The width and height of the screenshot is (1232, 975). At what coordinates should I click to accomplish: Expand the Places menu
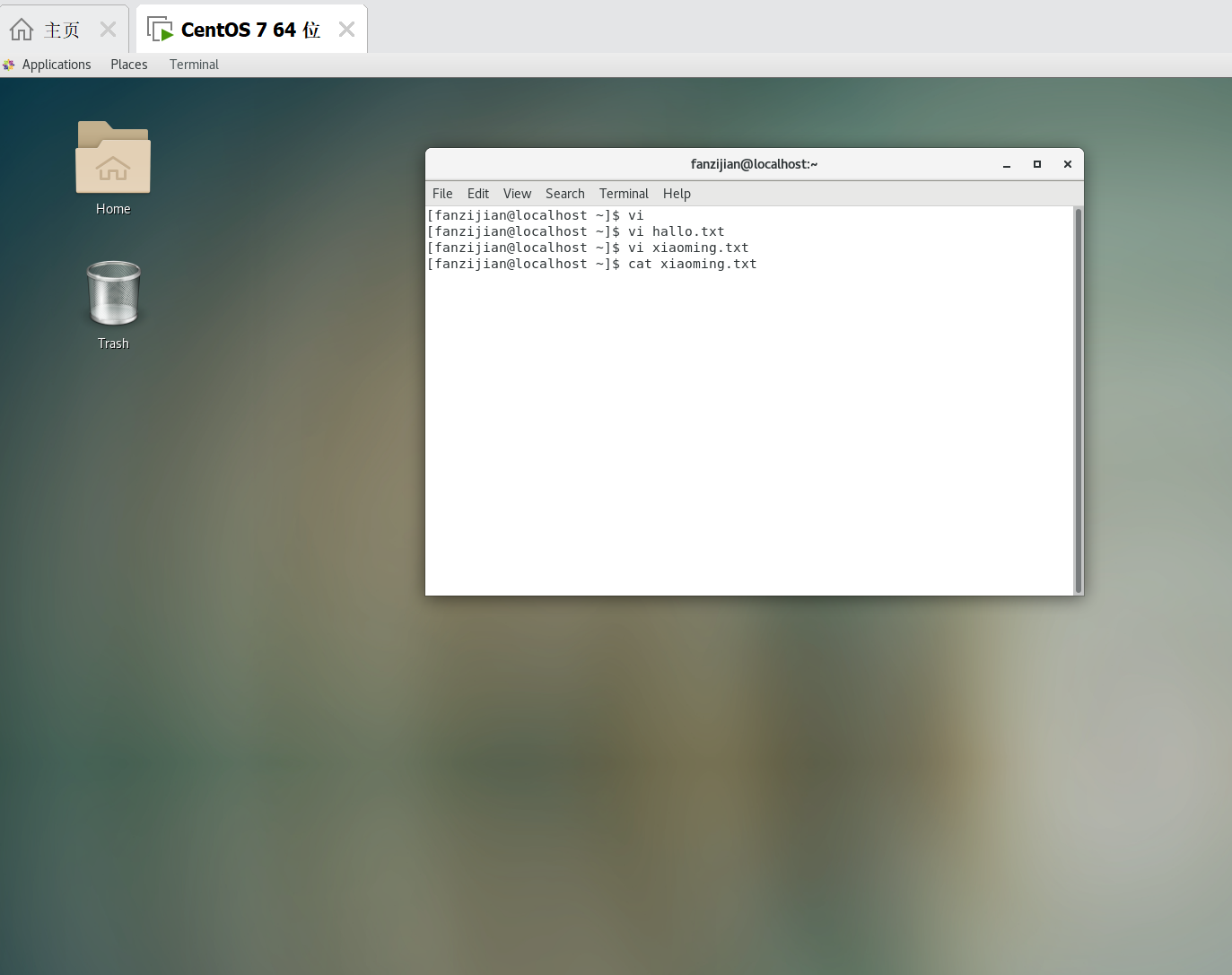[129, 65]
